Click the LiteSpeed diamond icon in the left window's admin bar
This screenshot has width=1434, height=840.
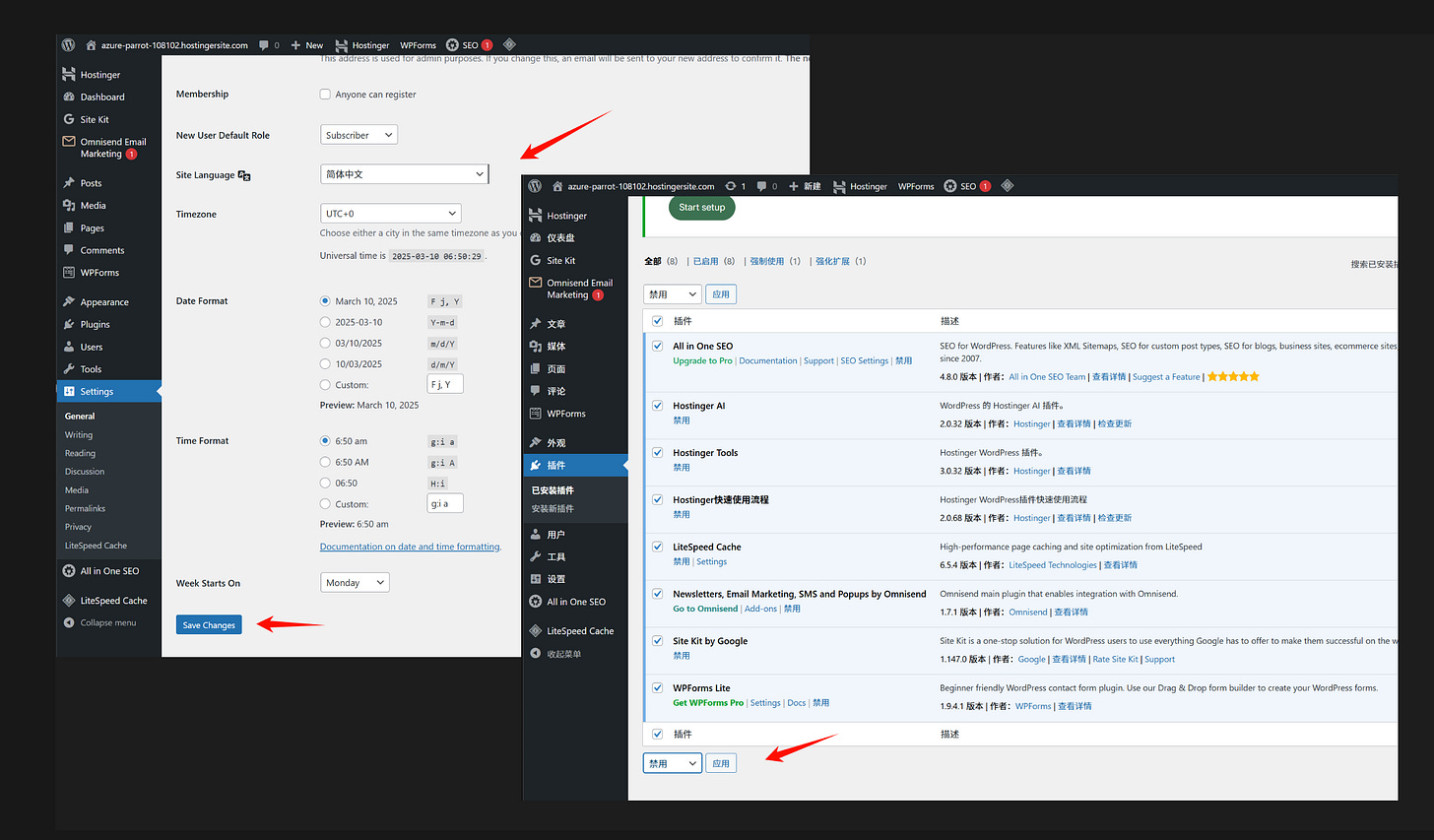pos(509,44)
